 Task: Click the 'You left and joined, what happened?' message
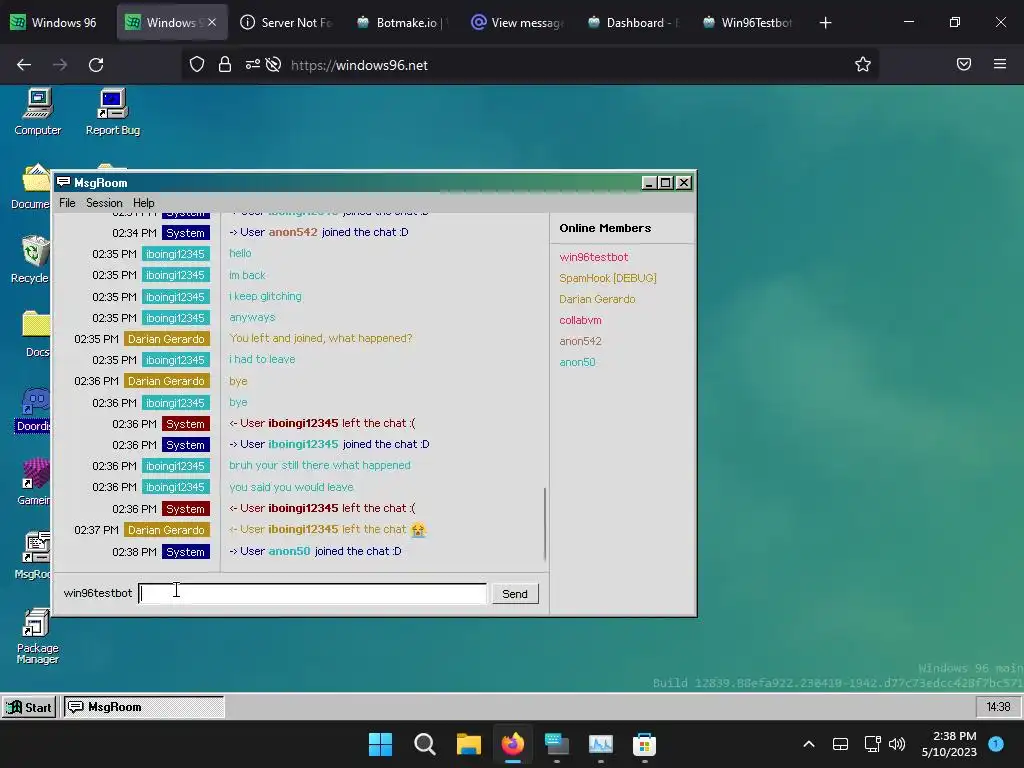pos(321,338)
